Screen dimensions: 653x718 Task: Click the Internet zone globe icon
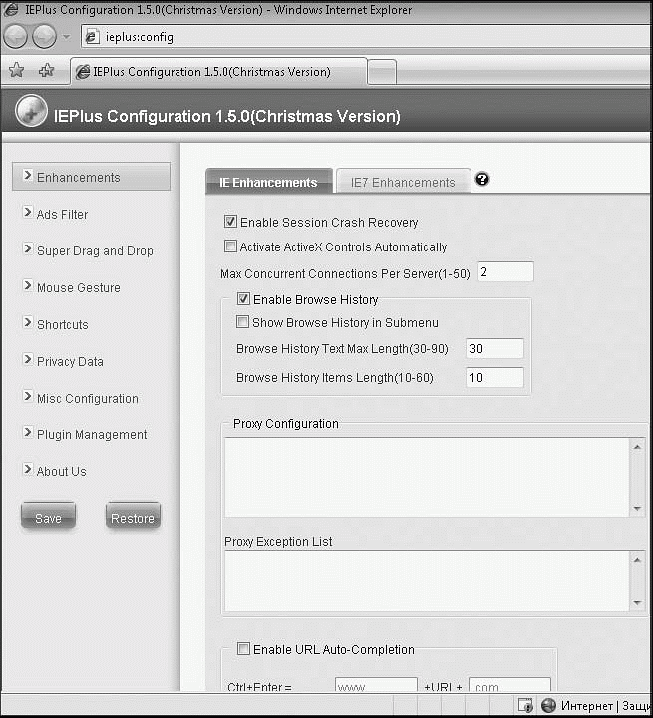[549, 706]
